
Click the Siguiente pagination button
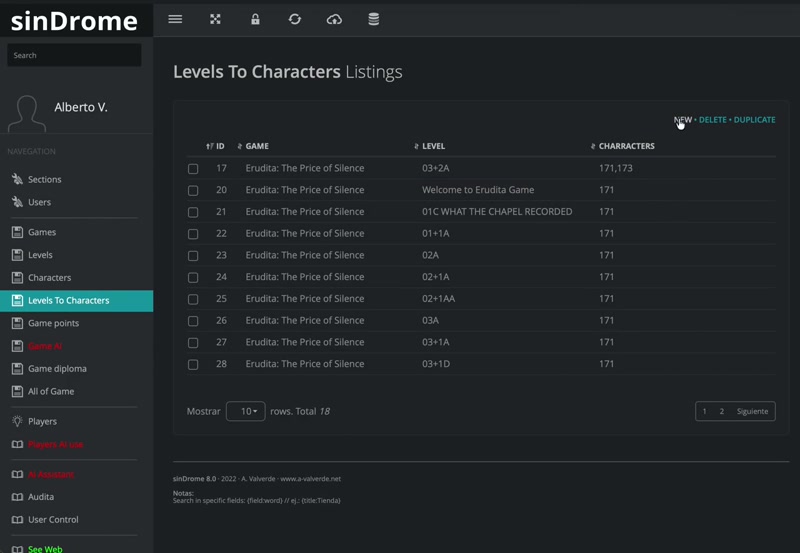point(752,411)
